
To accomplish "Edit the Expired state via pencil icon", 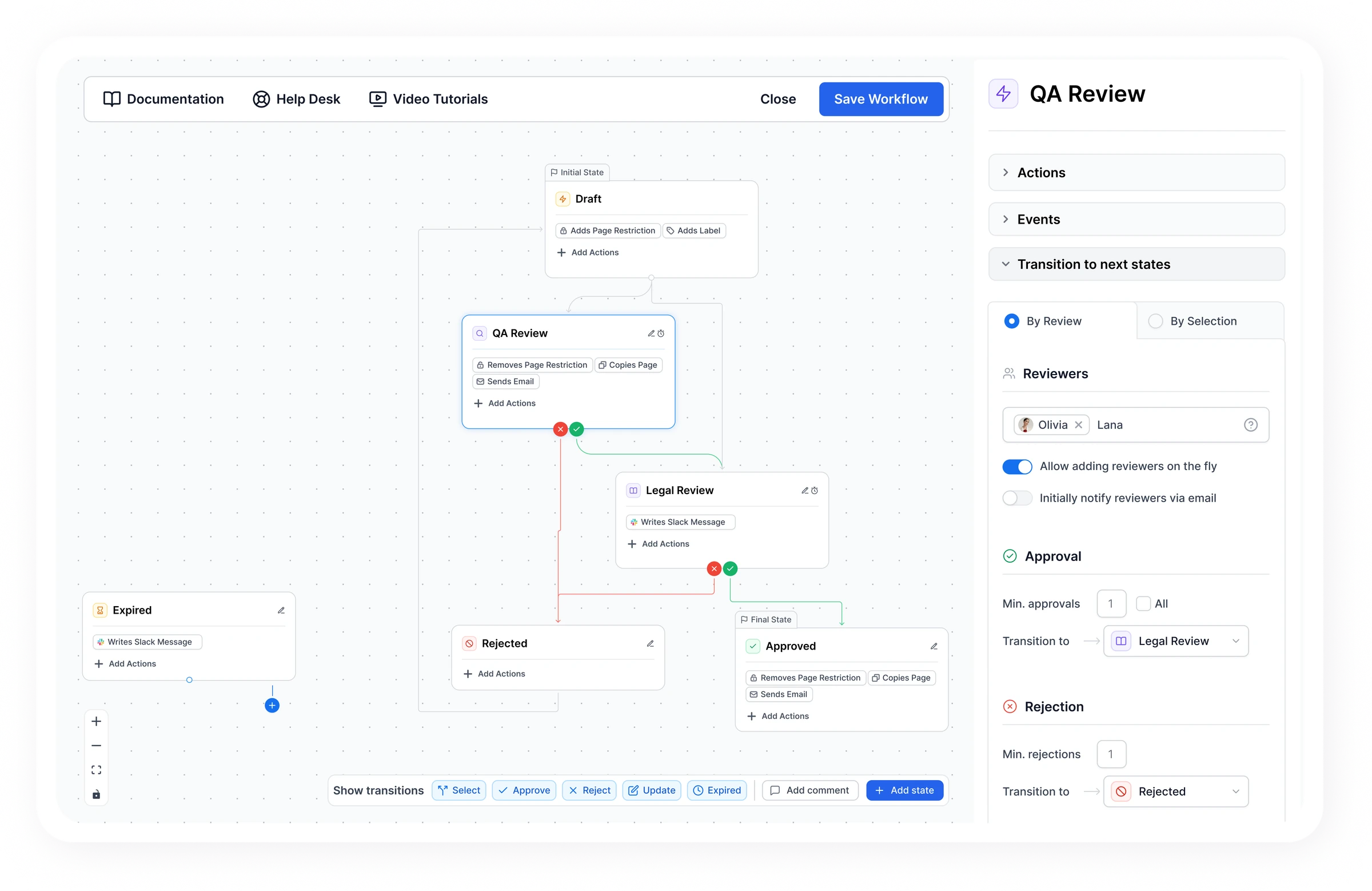I will pyautogui.click(x=281, y=610).
